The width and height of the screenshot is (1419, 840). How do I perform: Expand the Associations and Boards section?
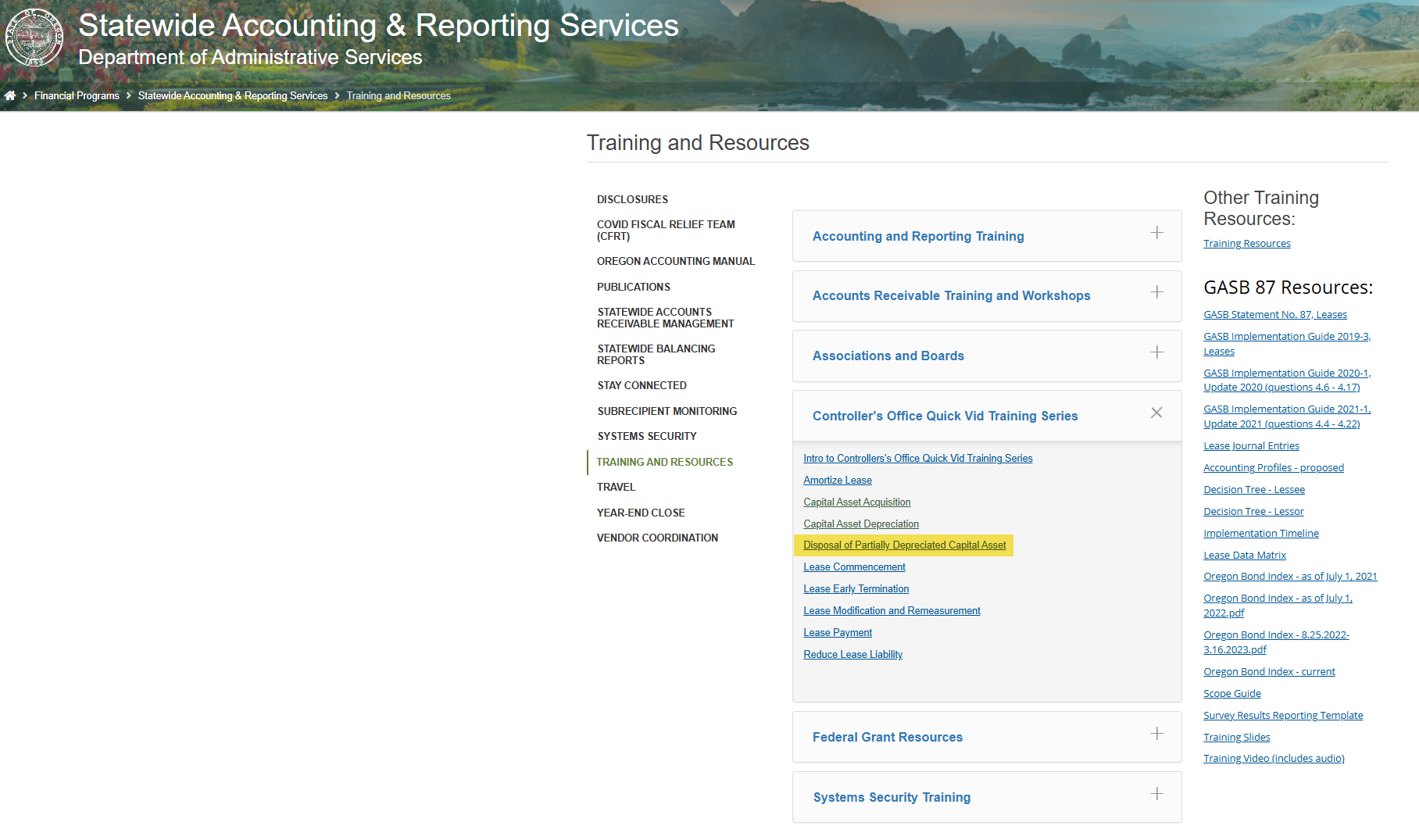[888, 356]
